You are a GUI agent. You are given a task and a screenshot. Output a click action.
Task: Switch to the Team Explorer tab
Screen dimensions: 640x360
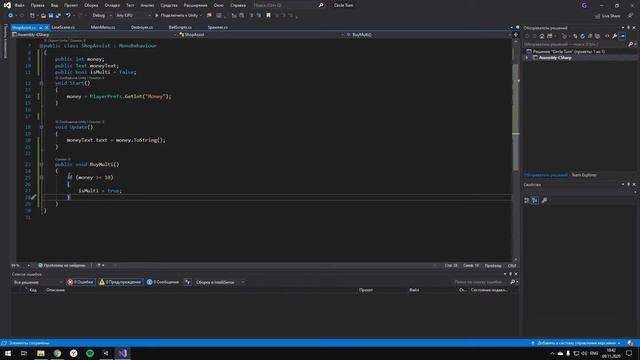584,175
